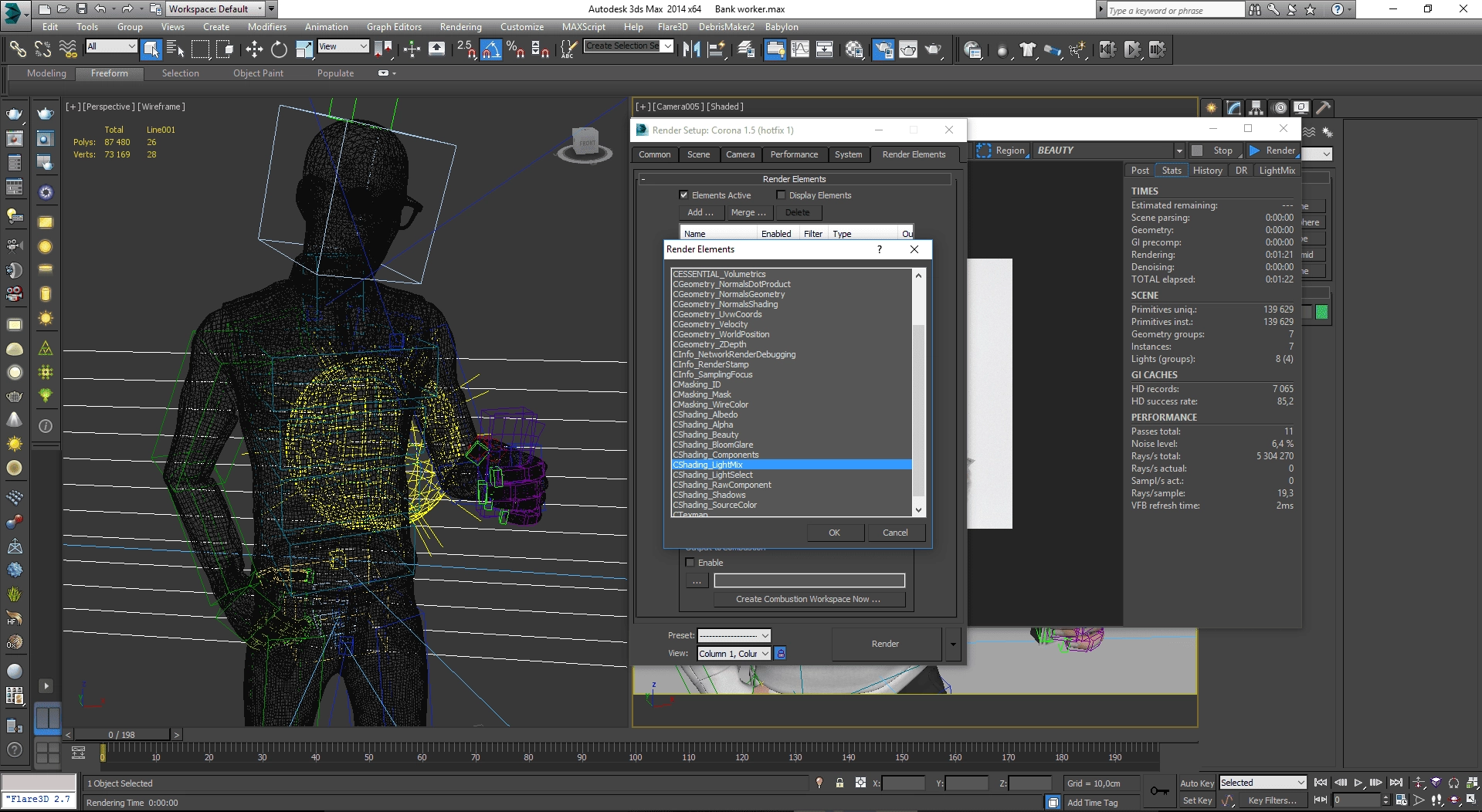Toggle Window/Crossing selection mode
Screen dimensions: 1482x812
(x=225, y=49)
